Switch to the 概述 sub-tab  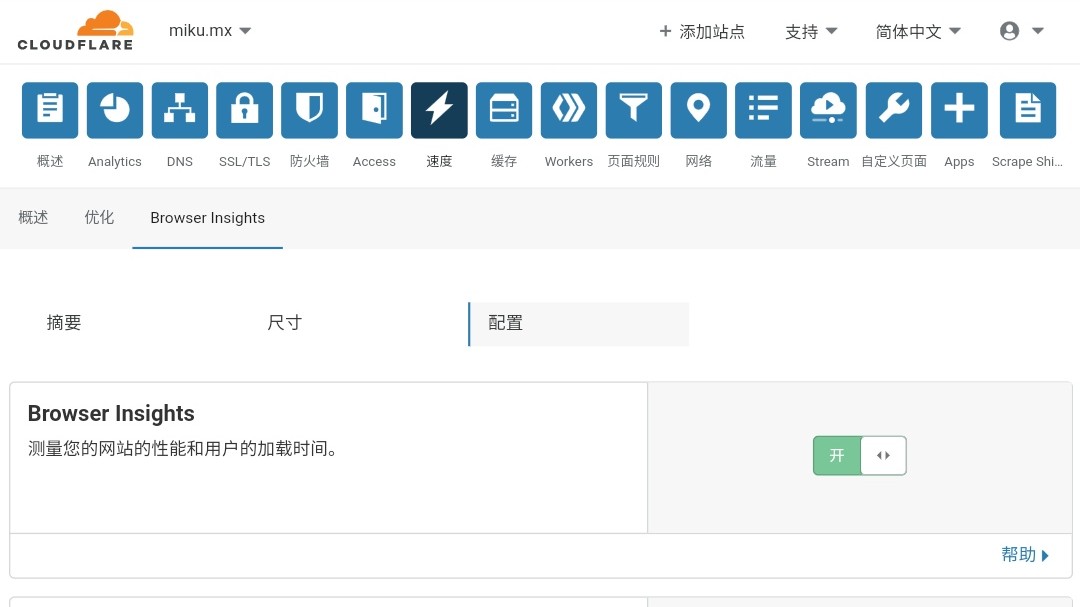33,218
